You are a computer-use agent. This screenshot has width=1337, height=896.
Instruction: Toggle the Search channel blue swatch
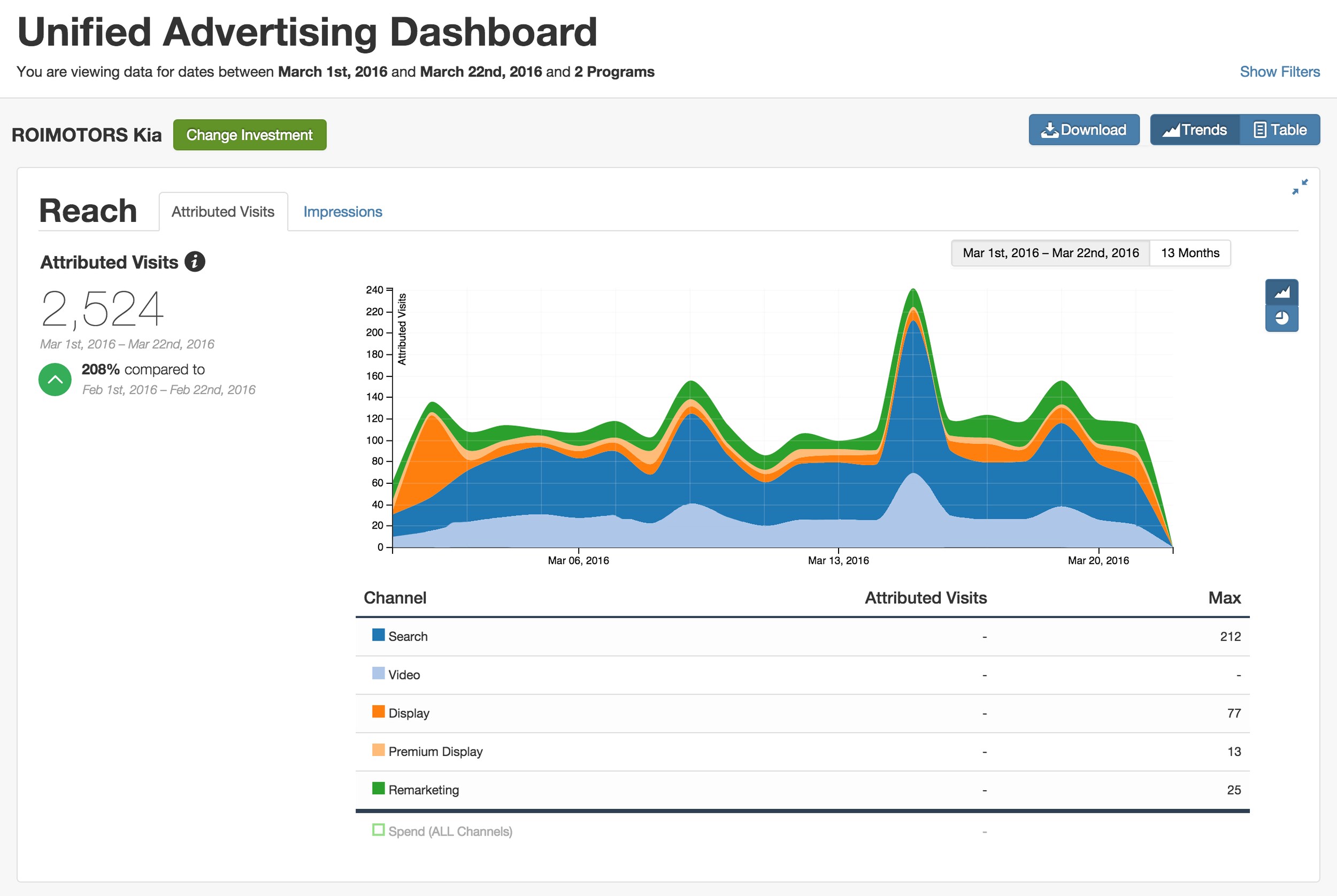point(378,635)
